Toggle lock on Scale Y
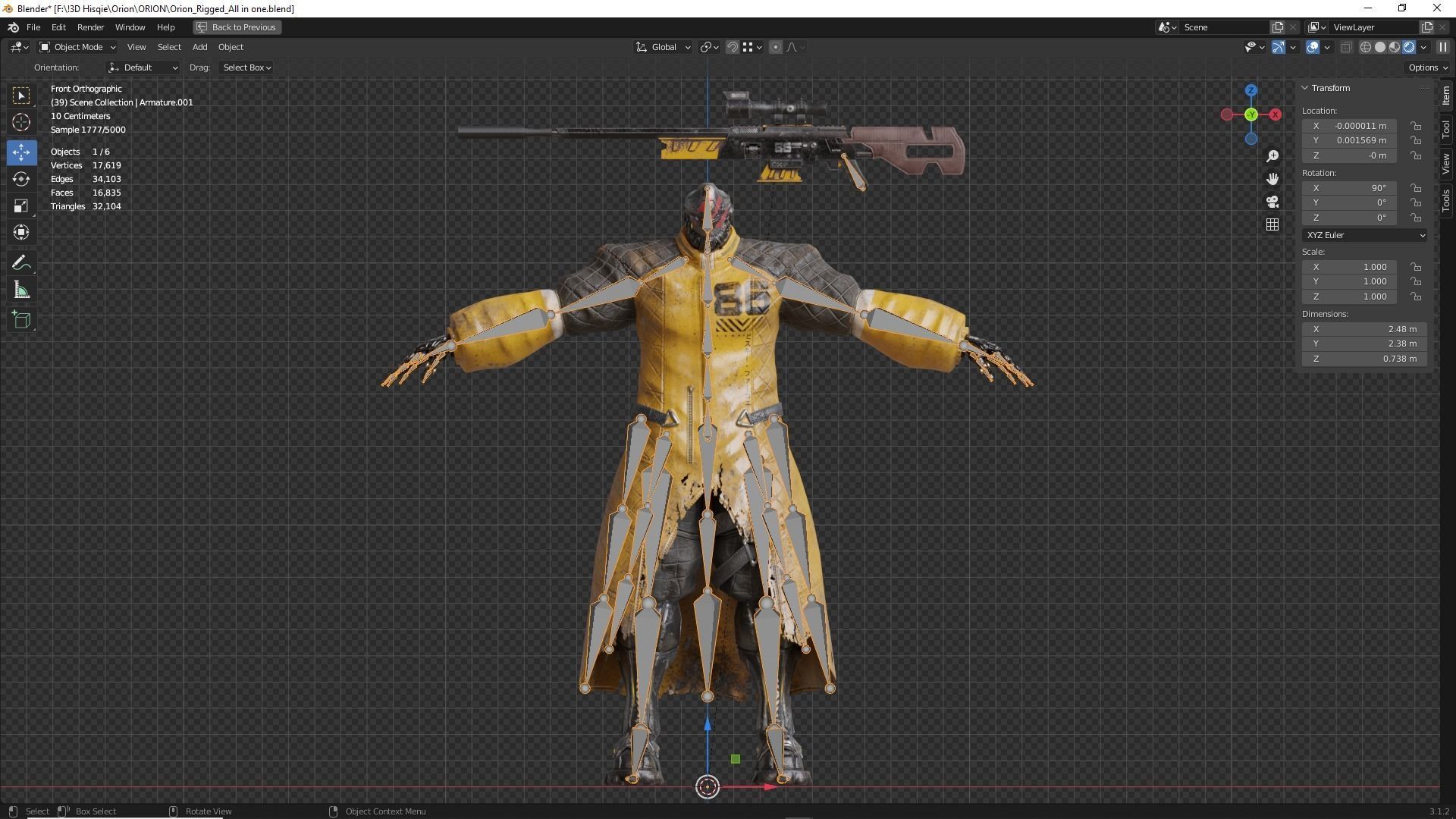The width and height of the screenshot is (1456, 819). 1416,281
